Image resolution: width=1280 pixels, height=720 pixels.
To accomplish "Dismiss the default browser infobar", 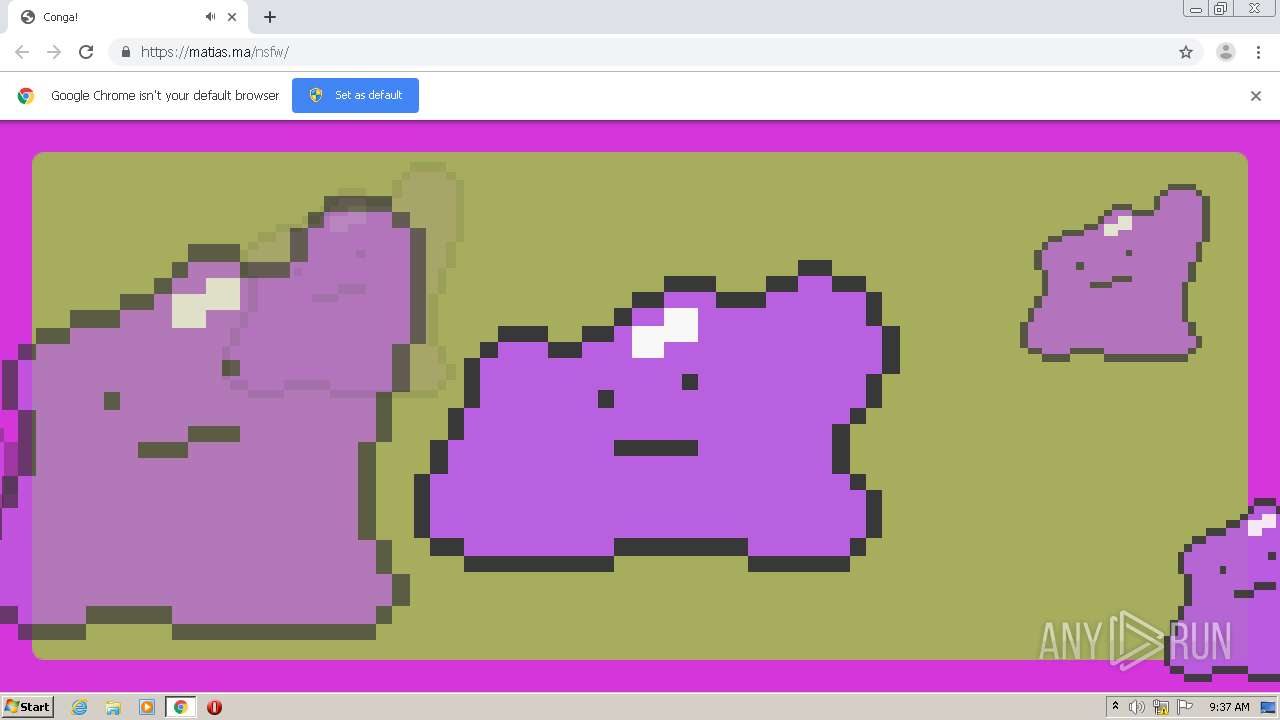I will [1256, 96].
